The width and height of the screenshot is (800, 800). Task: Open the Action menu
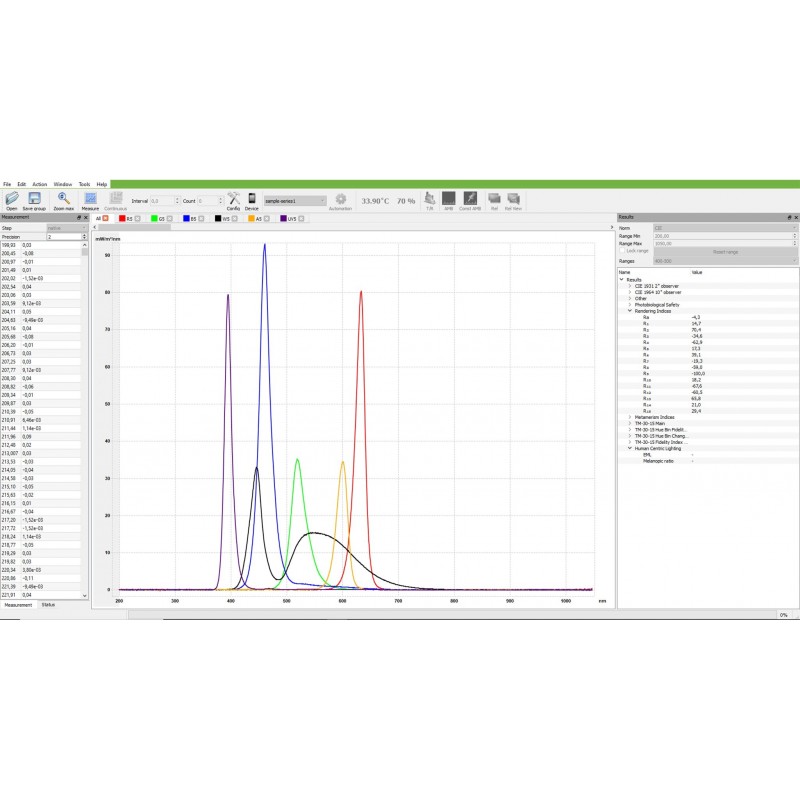[x=39, y=184]
